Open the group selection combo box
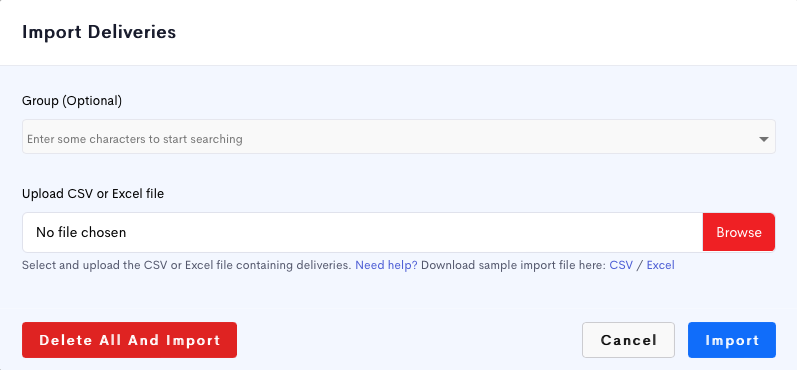Image resolution: width=797 pixels, height=370 pixels. point(398,137)
